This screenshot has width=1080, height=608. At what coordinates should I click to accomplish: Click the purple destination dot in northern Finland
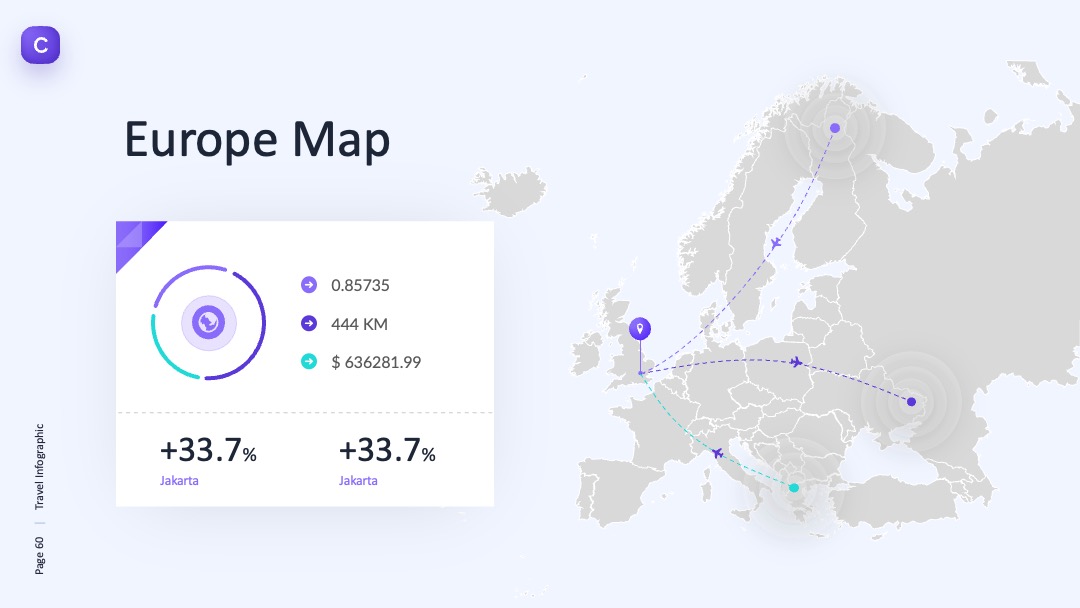click(835, 128)
